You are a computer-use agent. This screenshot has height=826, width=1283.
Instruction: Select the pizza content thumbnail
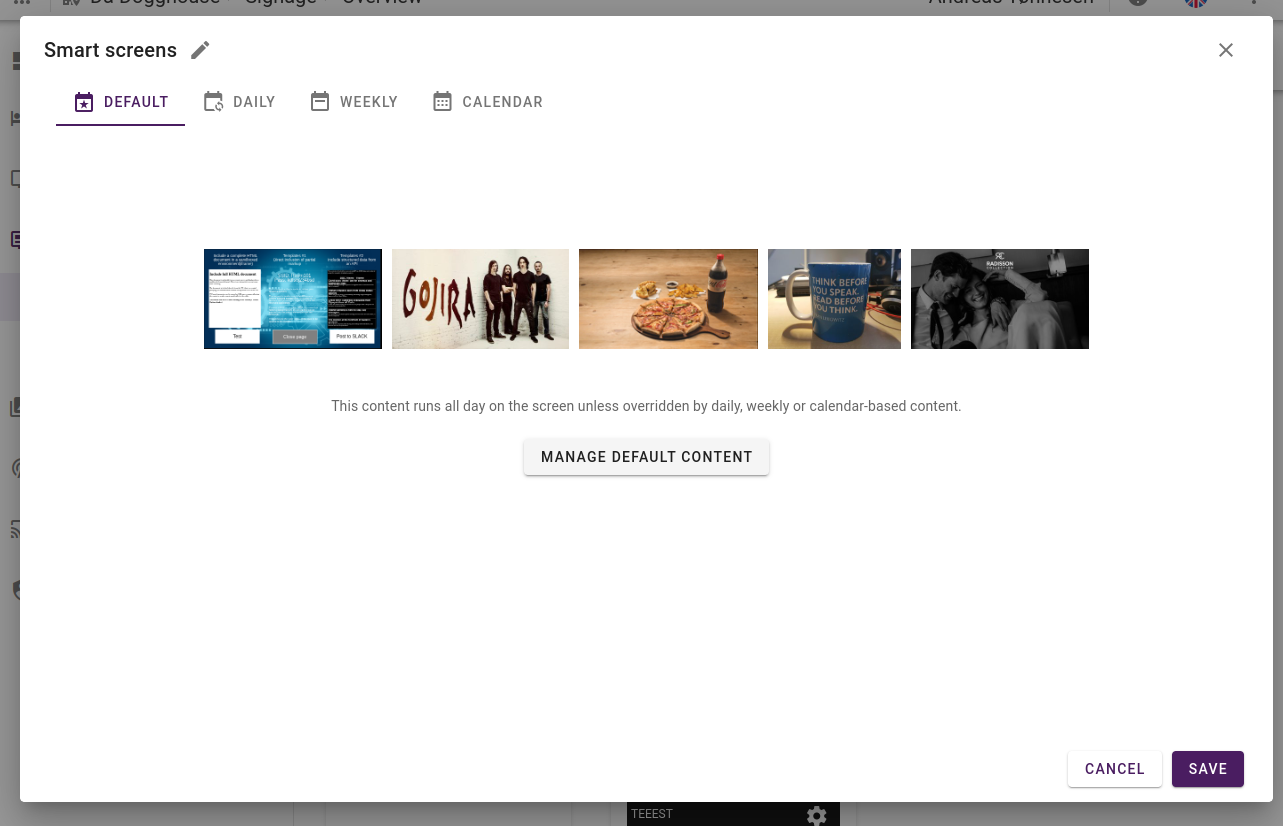click(x=668, y=298)
